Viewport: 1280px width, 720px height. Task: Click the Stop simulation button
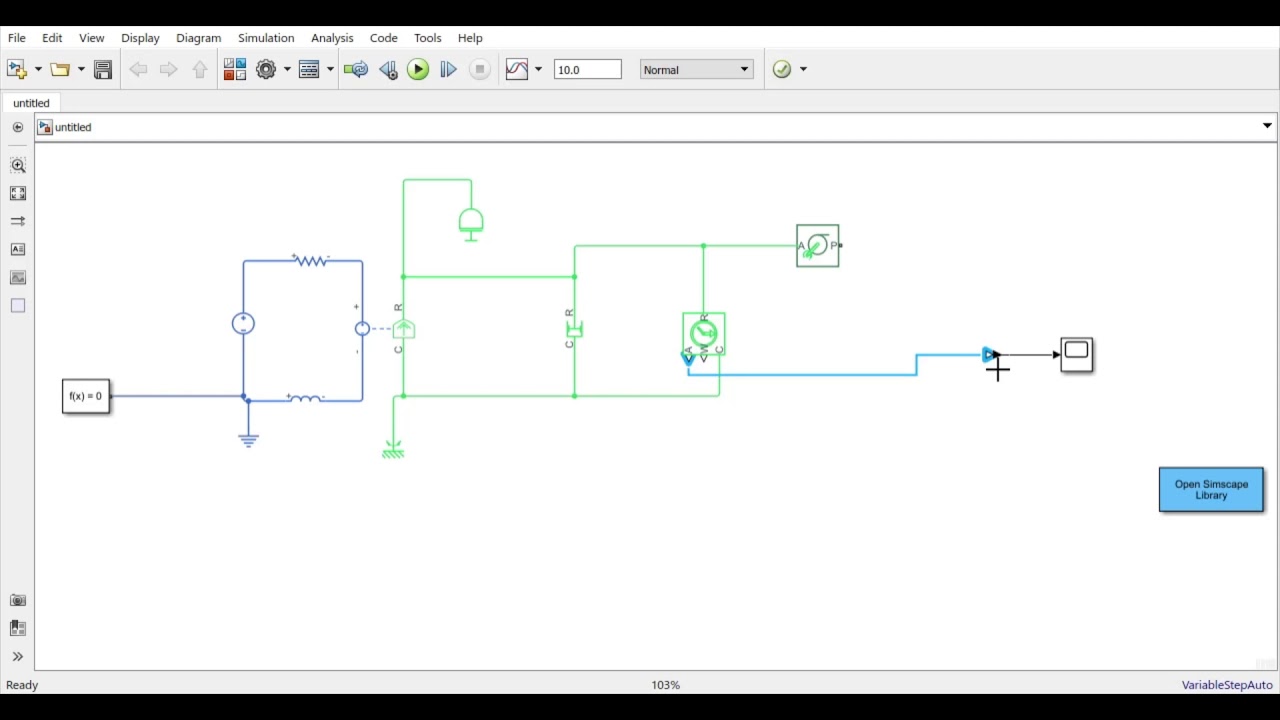point(480,69)
